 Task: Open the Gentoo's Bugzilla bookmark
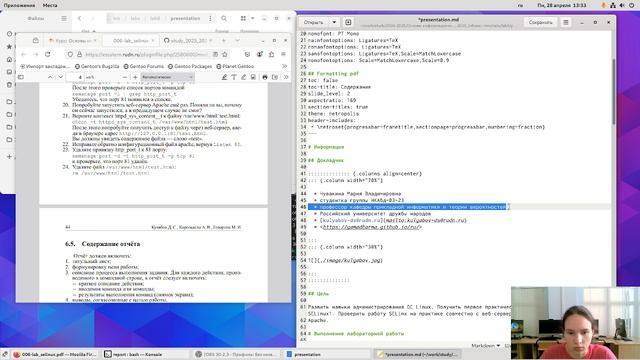pyautogui.click(x=97, y=66)
